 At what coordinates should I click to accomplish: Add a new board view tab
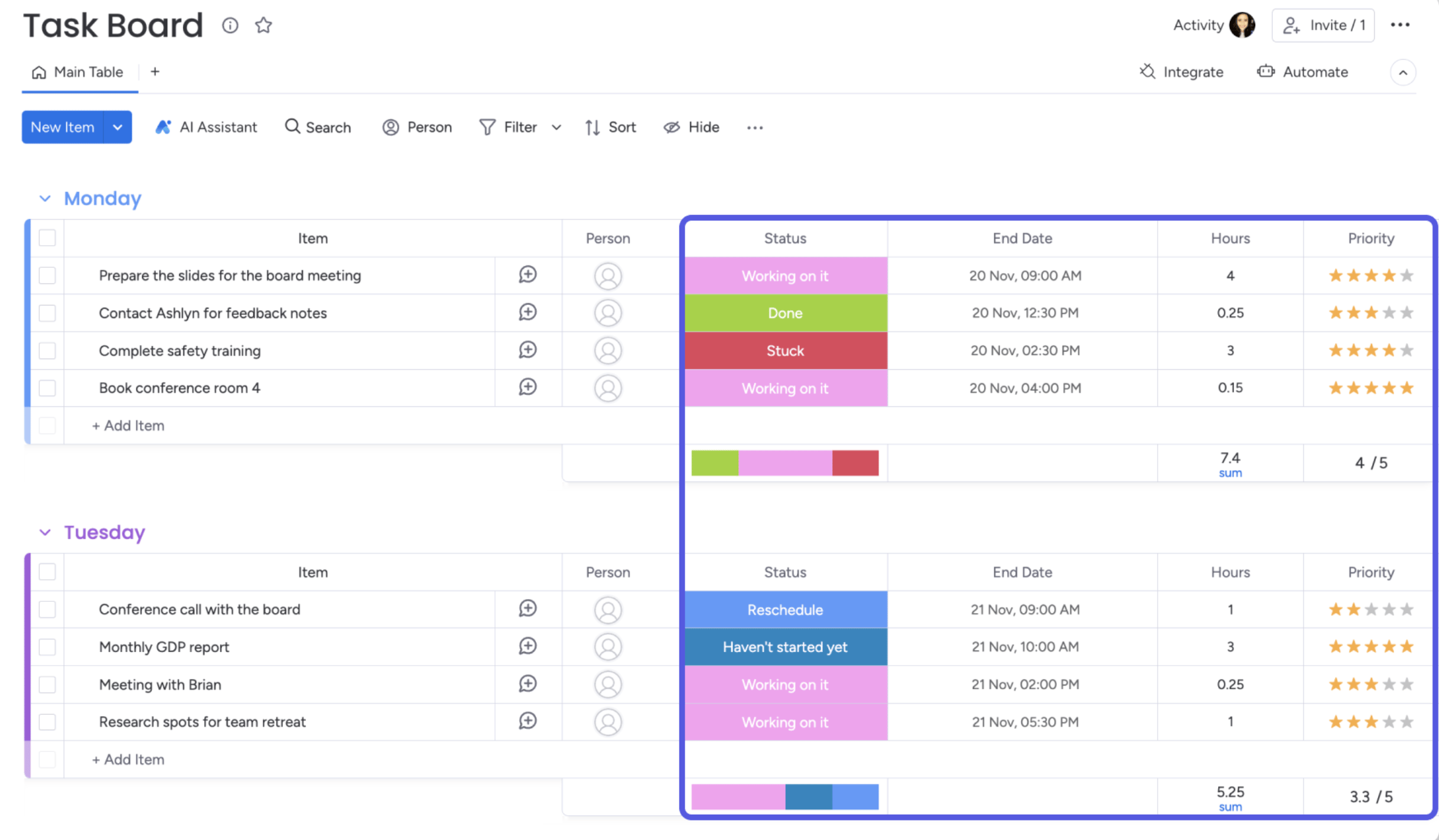(x=155, y=71)
